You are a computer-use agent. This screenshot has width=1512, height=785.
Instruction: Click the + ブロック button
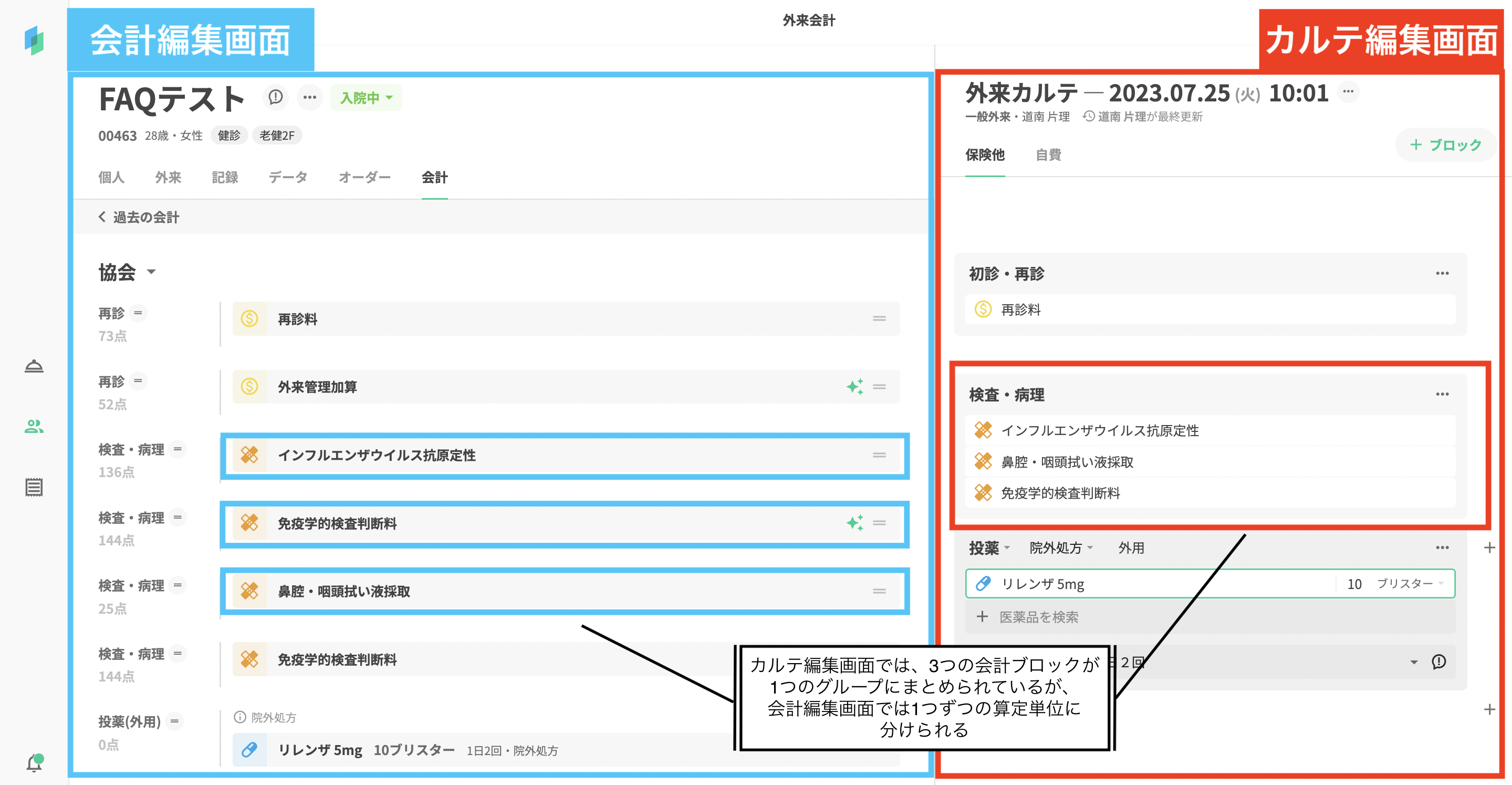[1445, 145]
